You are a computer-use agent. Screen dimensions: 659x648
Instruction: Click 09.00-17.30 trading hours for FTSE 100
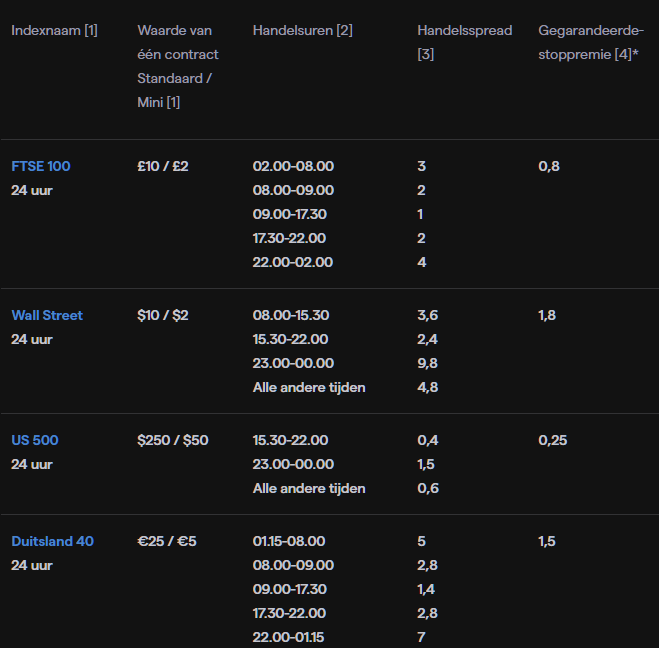290,214
